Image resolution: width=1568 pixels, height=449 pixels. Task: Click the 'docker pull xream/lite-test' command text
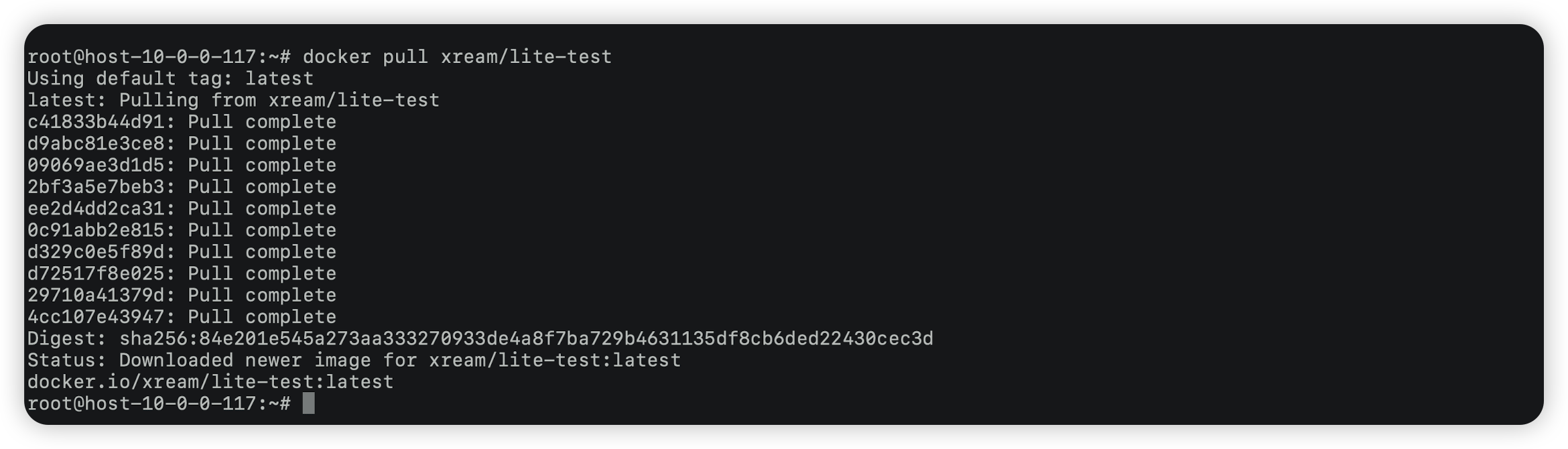pos(457,57)
